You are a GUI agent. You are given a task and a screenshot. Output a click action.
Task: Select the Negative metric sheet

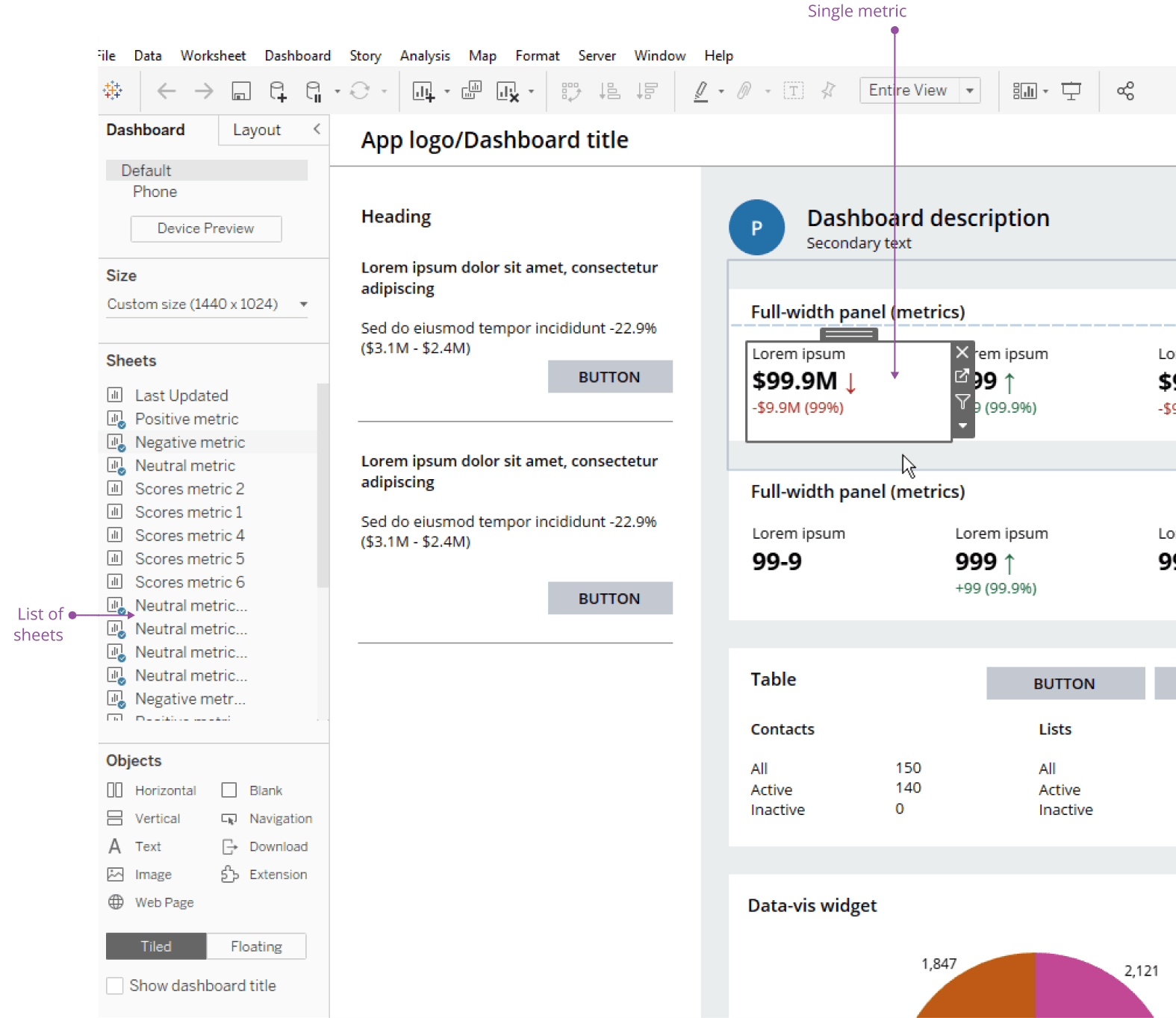(190, 443)
